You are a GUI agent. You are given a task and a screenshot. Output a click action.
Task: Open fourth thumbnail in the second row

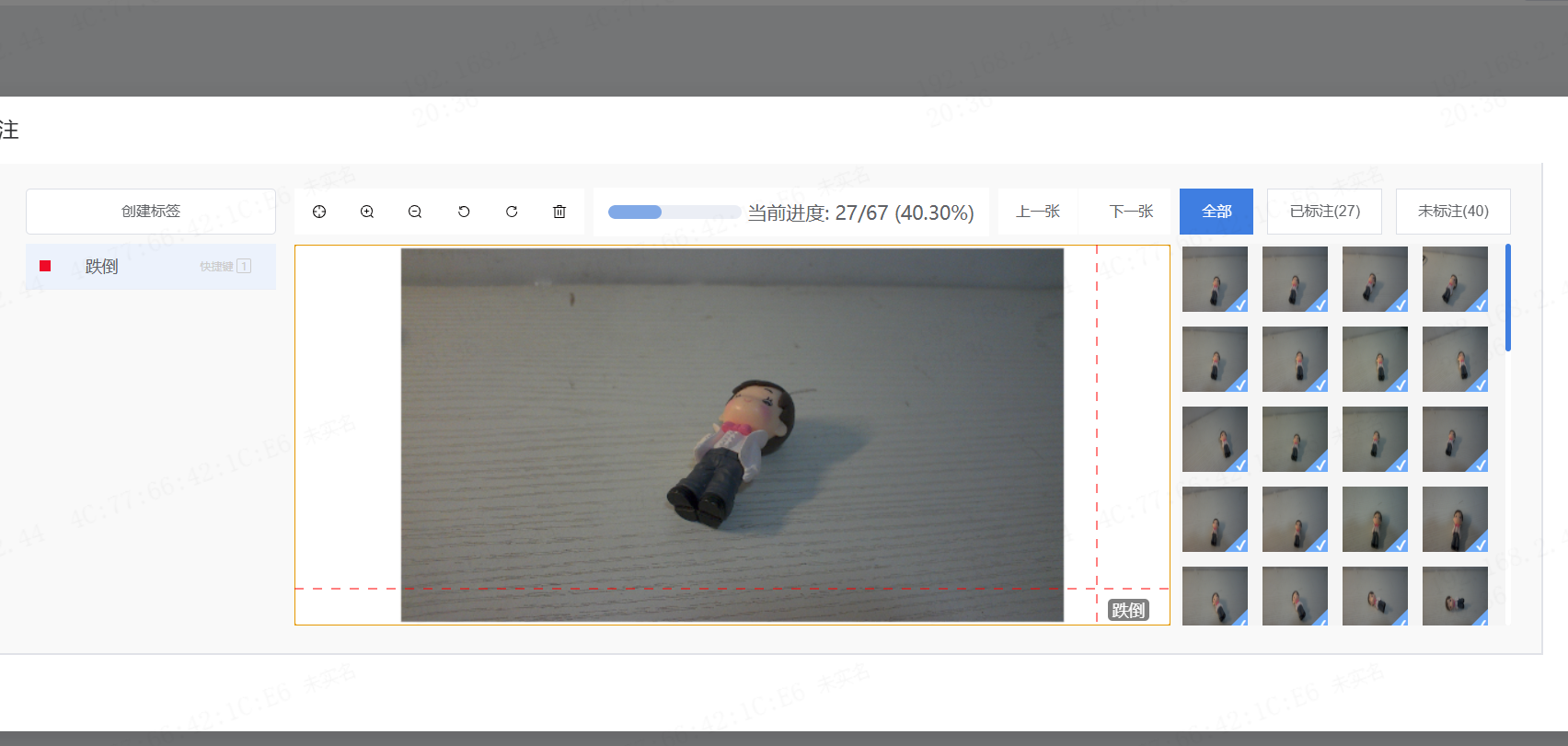pos(1455,359)
